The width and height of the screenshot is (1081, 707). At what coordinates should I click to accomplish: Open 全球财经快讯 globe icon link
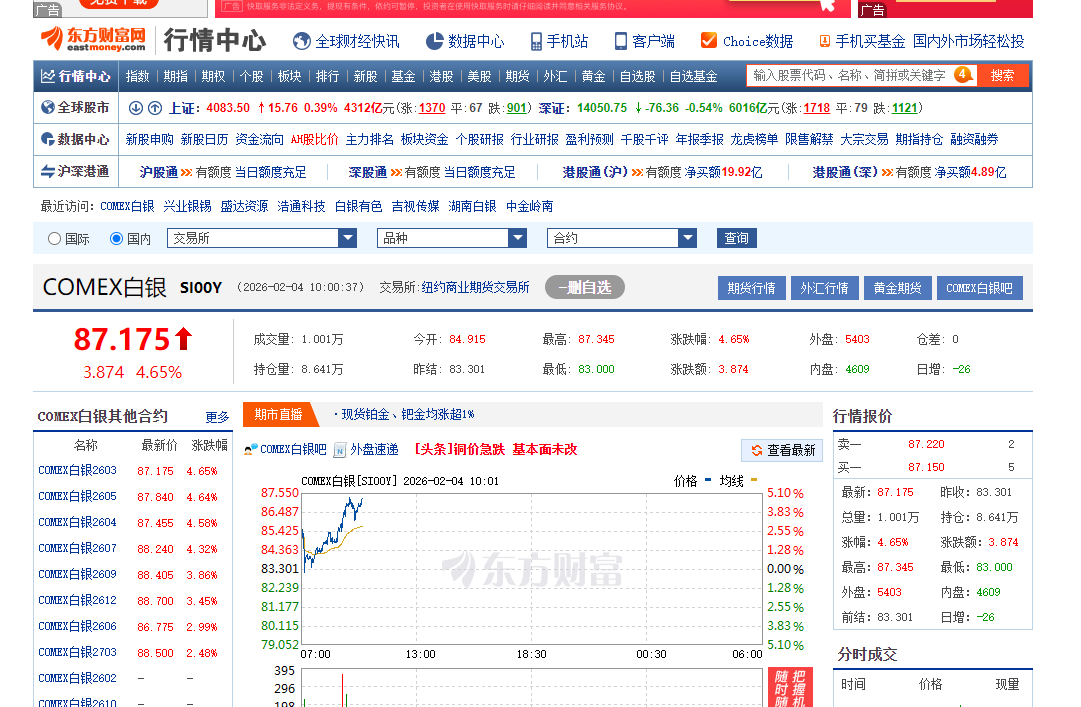[301, 41]
